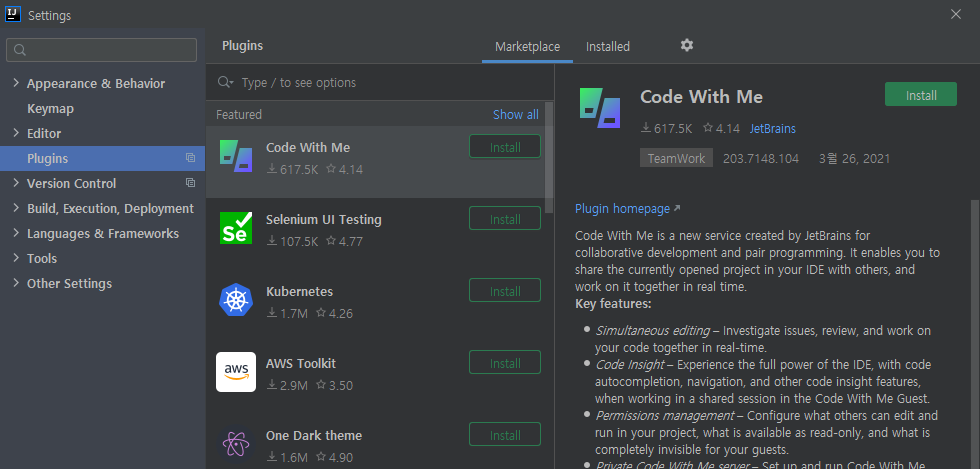Click the settings search field
Viewport: 980px width, 469px height.
coord(101,50)
